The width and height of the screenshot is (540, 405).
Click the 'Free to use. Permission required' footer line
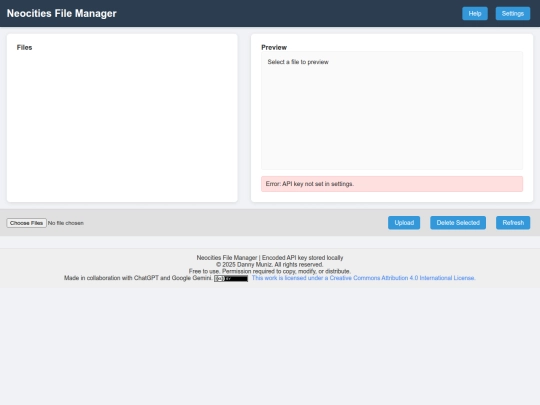(270, 271)
